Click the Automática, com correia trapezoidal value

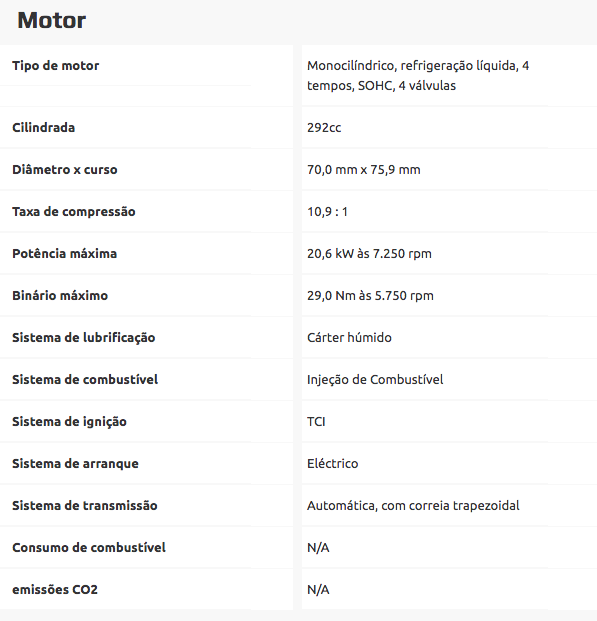413,506
